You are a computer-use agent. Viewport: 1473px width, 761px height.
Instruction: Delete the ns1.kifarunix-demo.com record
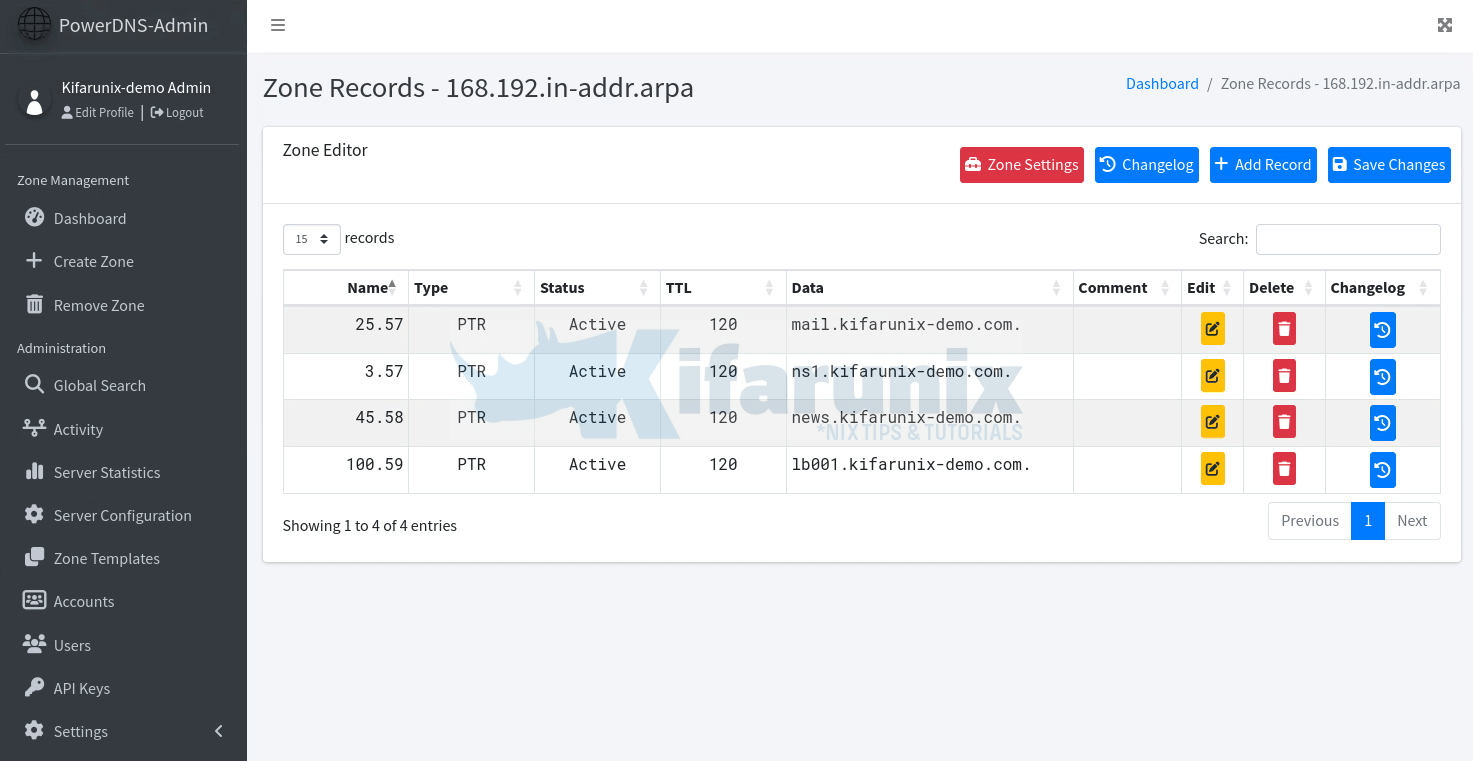click(1285, 376)
